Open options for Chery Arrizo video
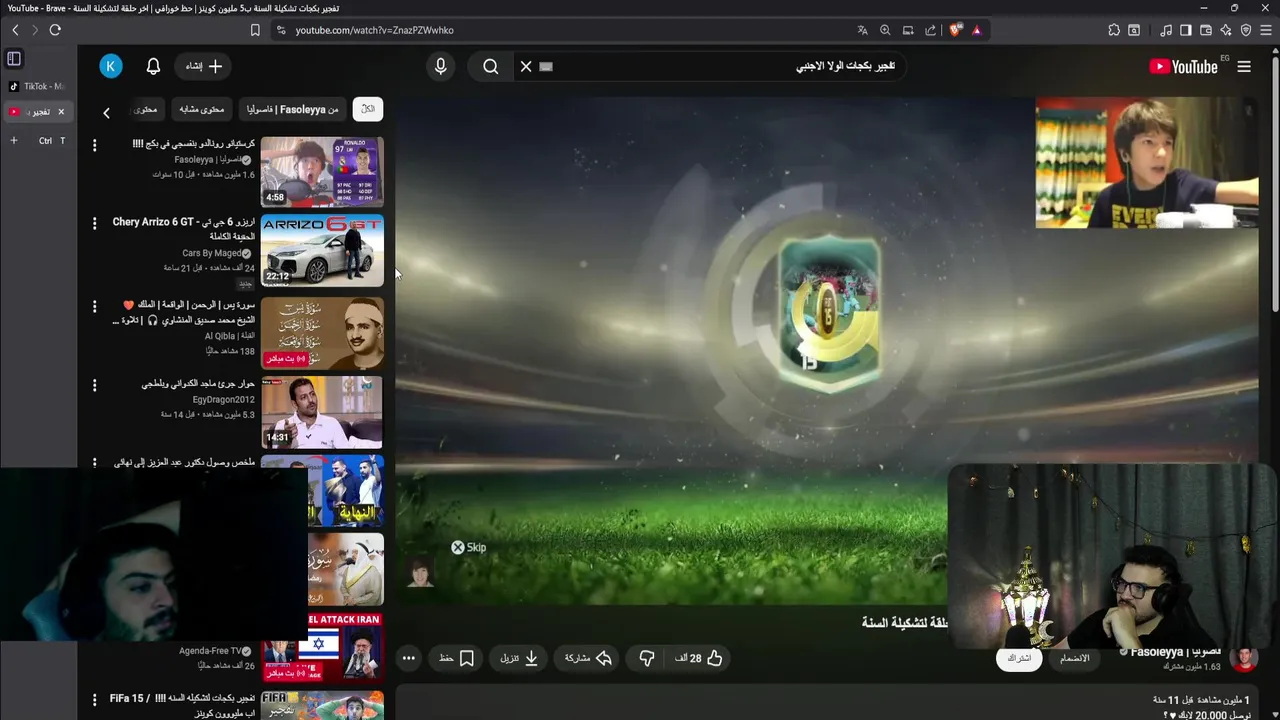Screen dimensions: 1280x720 point(95,224)
